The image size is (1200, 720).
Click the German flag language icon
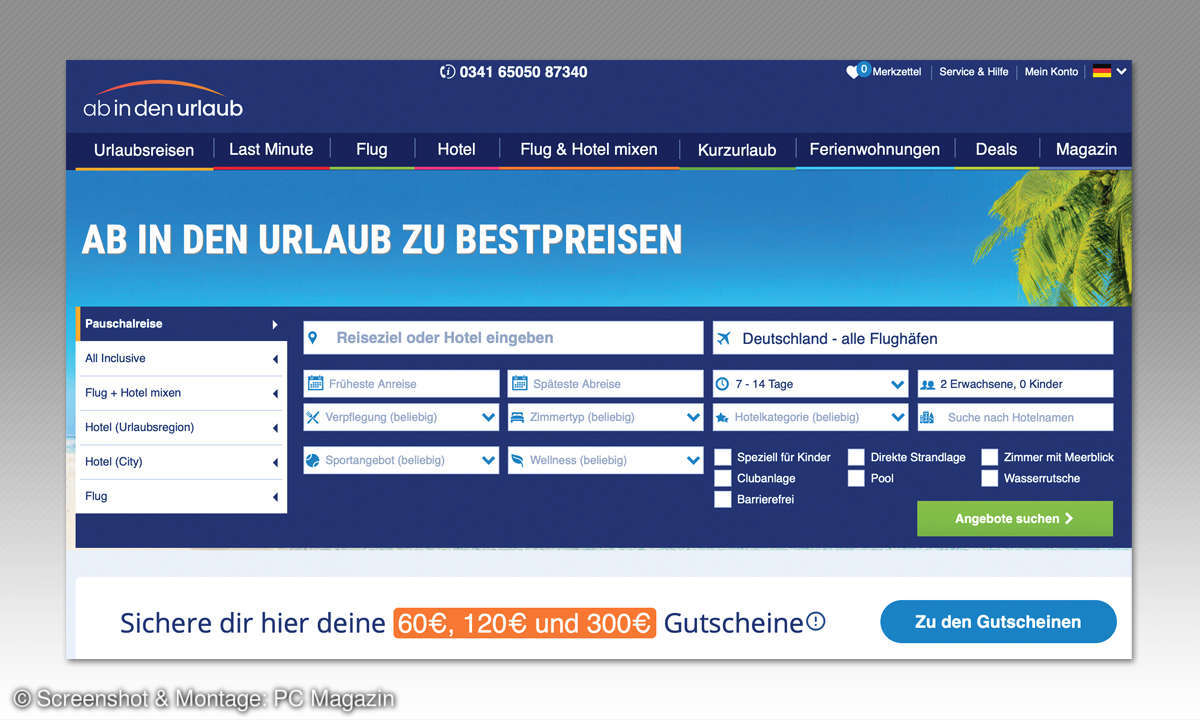[x=1102, y=71]
